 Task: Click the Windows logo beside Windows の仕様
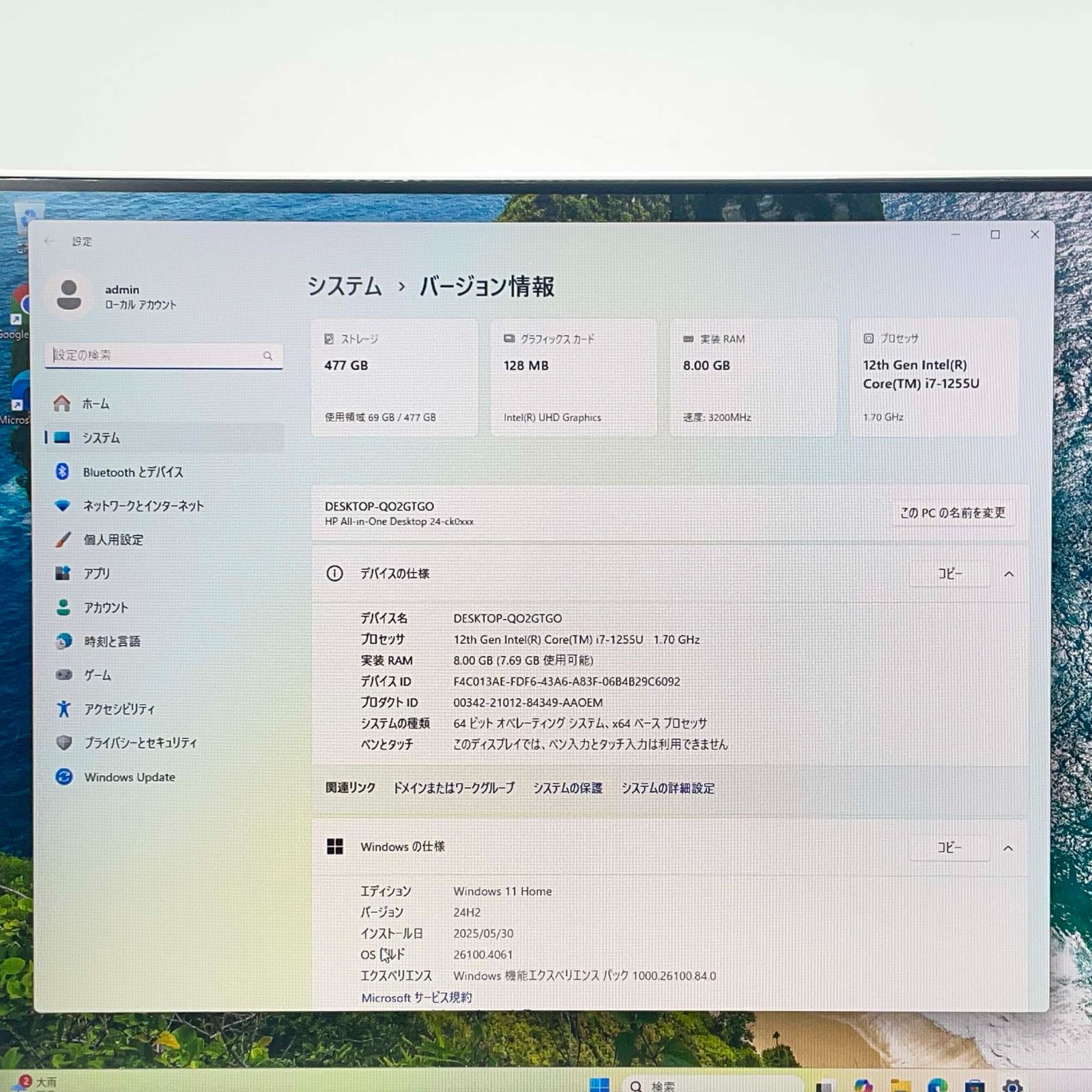pyautogui.click(x=335, y=847)
